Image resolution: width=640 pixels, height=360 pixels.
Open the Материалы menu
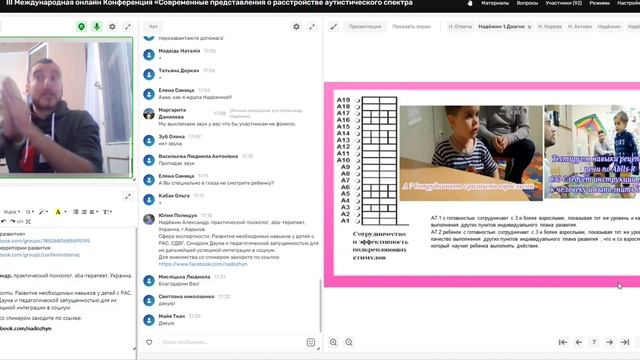tap(495, 3)
